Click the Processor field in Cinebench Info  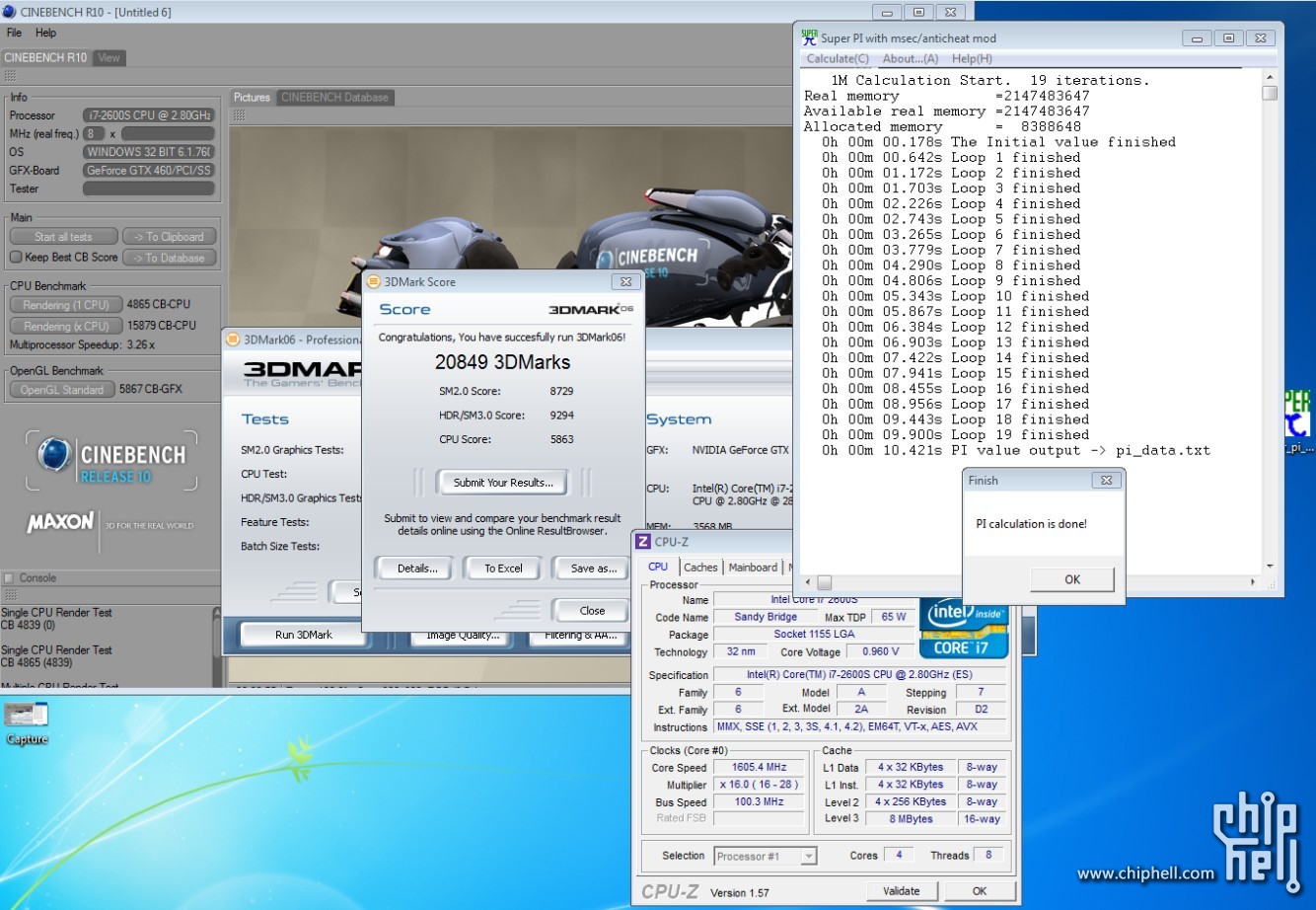(149, 115)
